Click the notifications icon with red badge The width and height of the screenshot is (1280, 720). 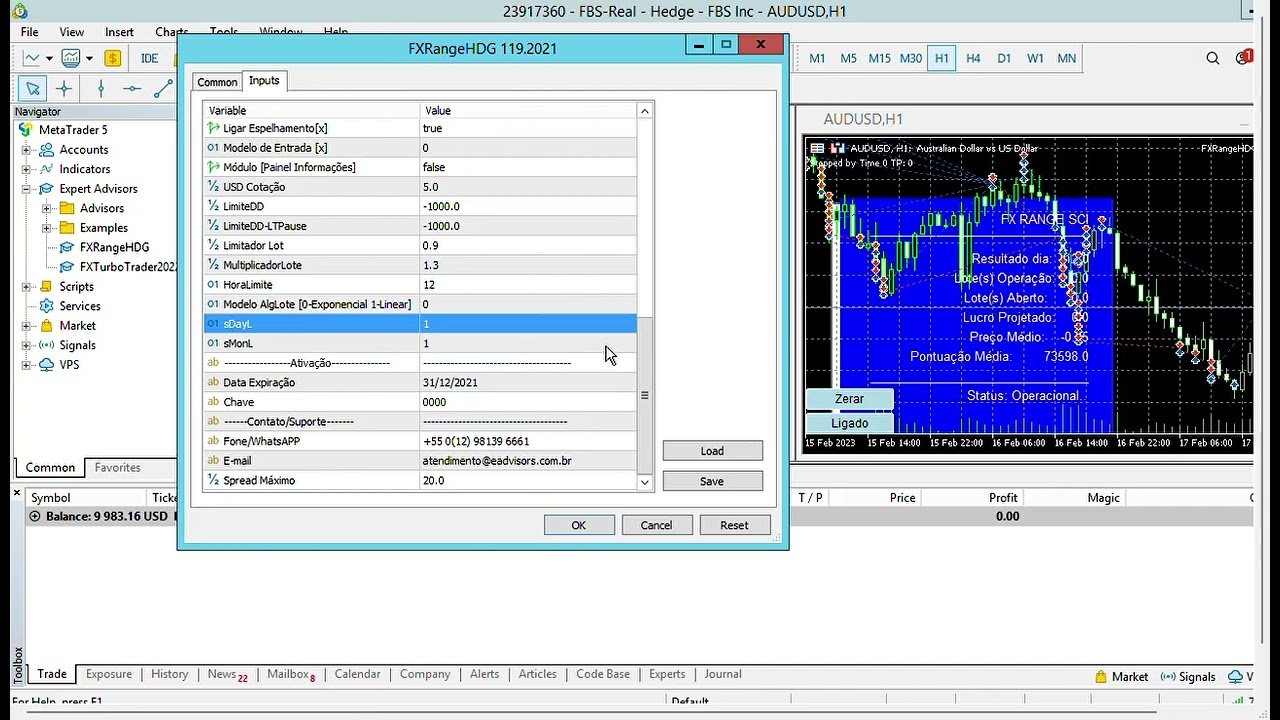click(1243, 58)
